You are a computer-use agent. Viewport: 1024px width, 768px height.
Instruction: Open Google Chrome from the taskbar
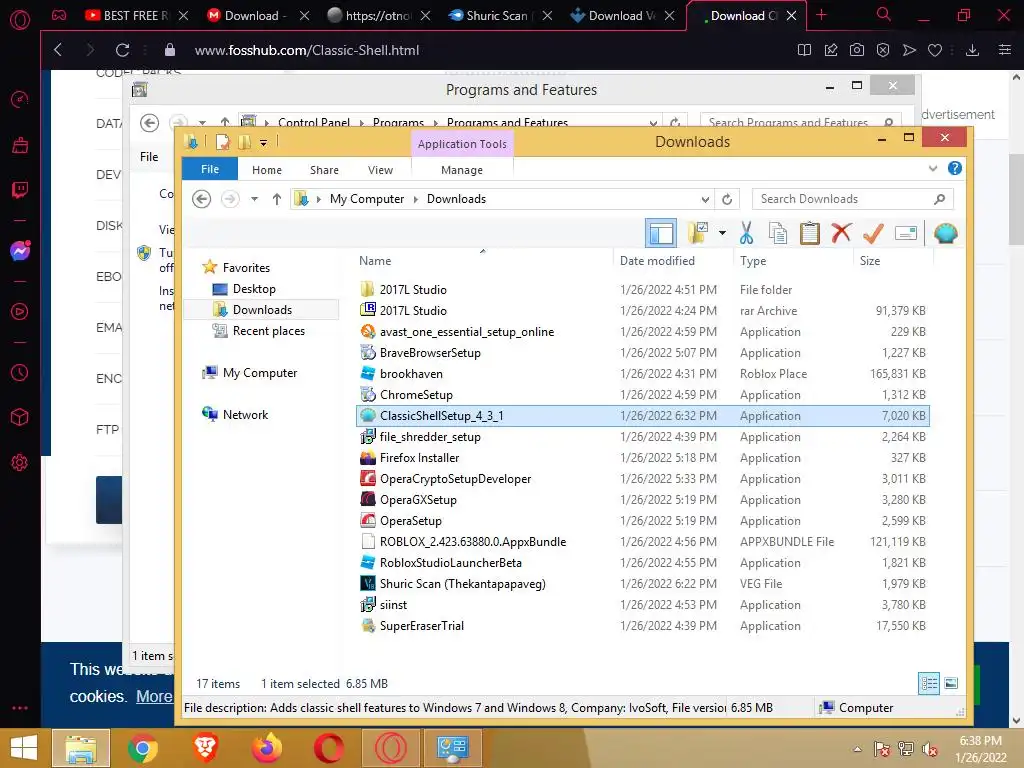142,748
